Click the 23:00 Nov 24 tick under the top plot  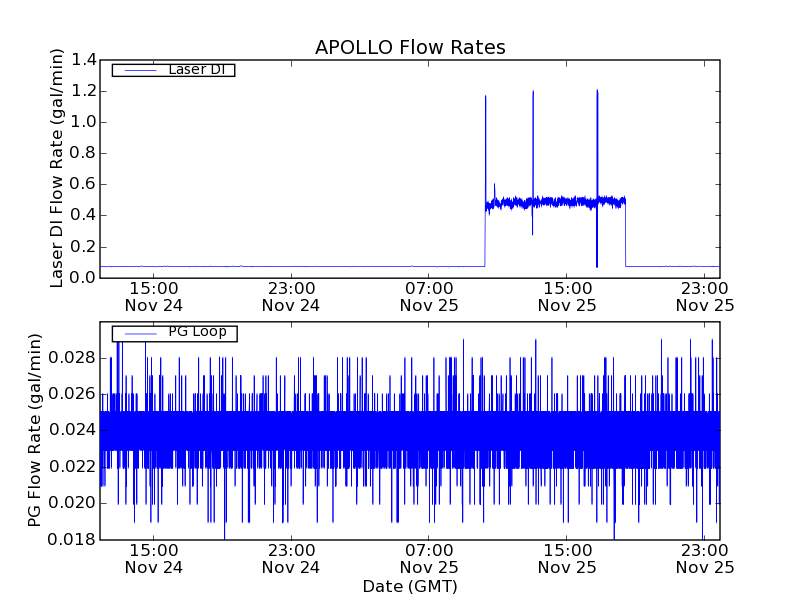tap(291, 296)
